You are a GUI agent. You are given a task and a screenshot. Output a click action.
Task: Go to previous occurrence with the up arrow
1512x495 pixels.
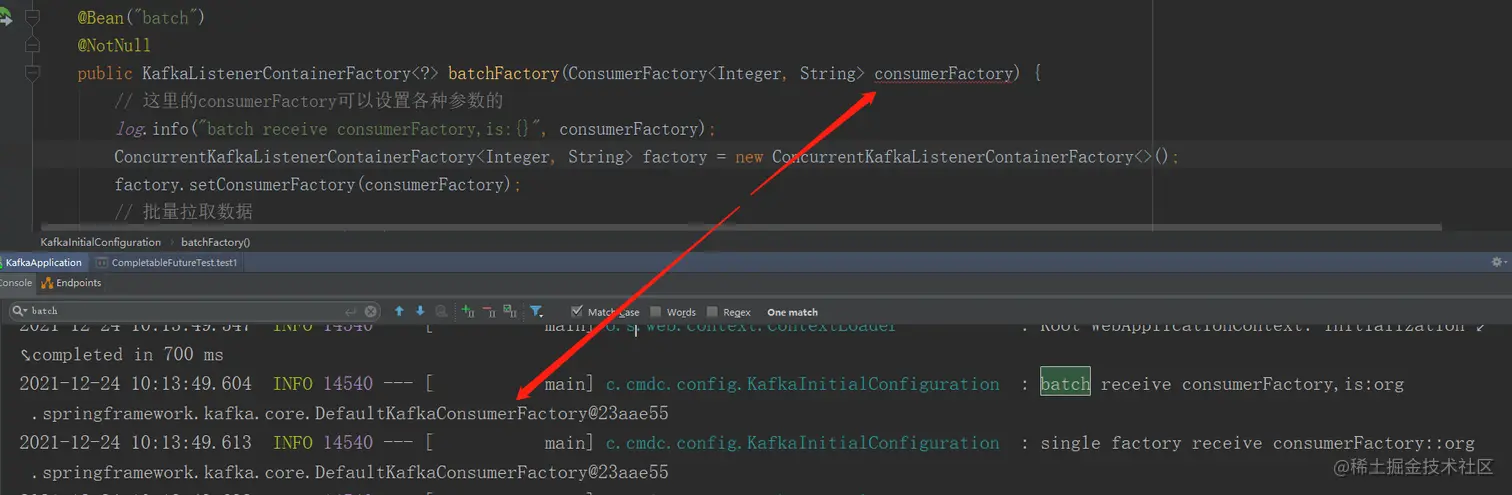tap(399, 311)
